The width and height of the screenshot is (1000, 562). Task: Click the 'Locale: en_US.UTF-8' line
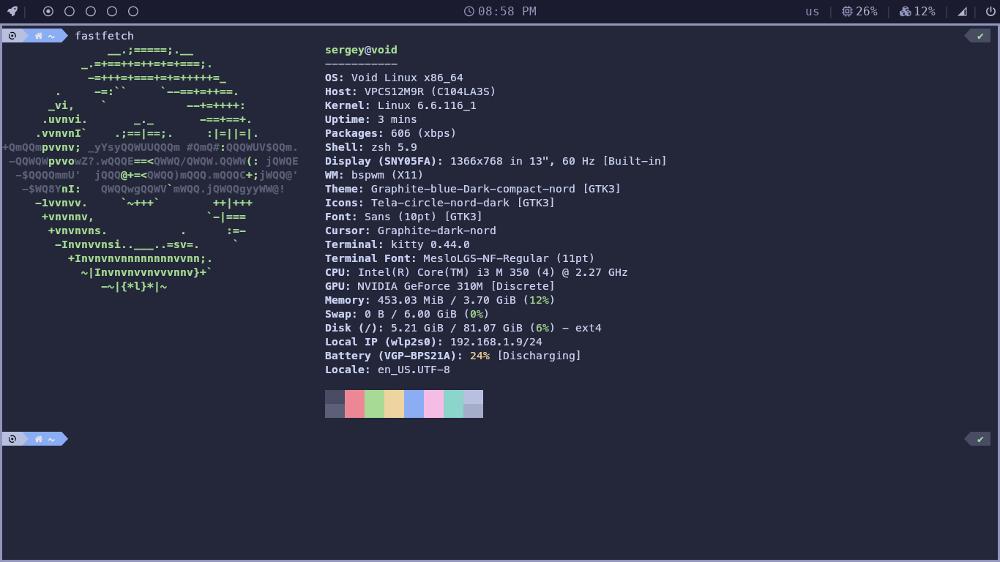(387, 370)
